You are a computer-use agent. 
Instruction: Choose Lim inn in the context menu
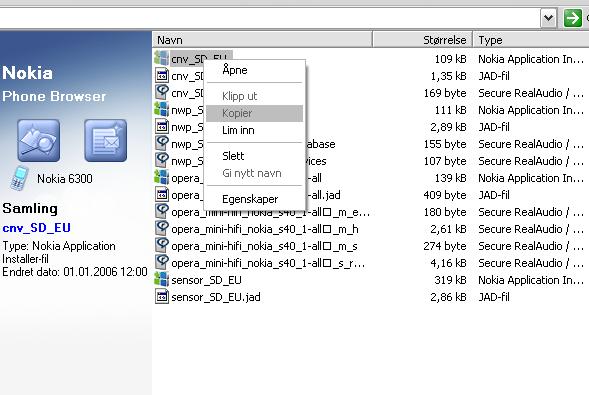[x=255, y=130]
